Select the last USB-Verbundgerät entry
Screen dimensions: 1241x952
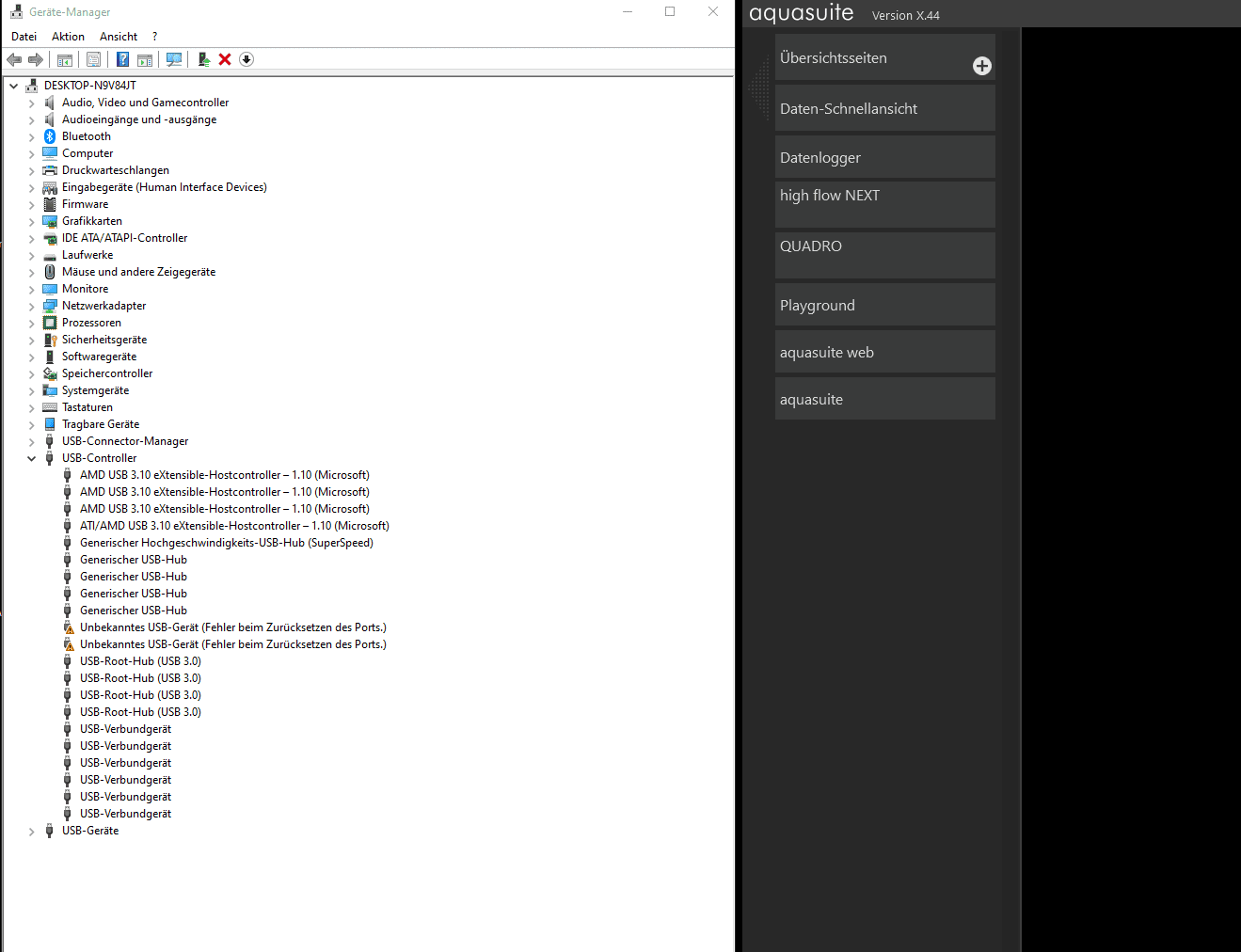(125, 814)
